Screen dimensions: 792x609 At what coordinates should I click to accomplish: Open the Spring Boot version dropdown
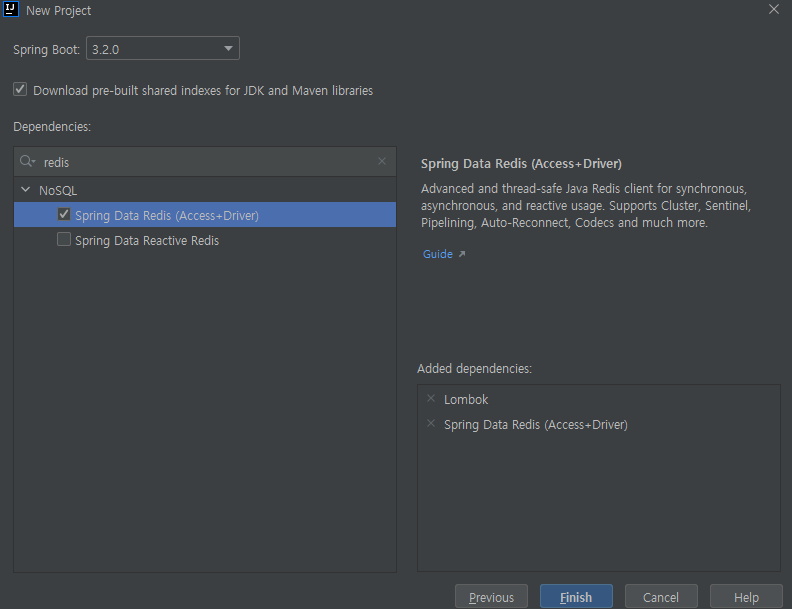[163, 48]
